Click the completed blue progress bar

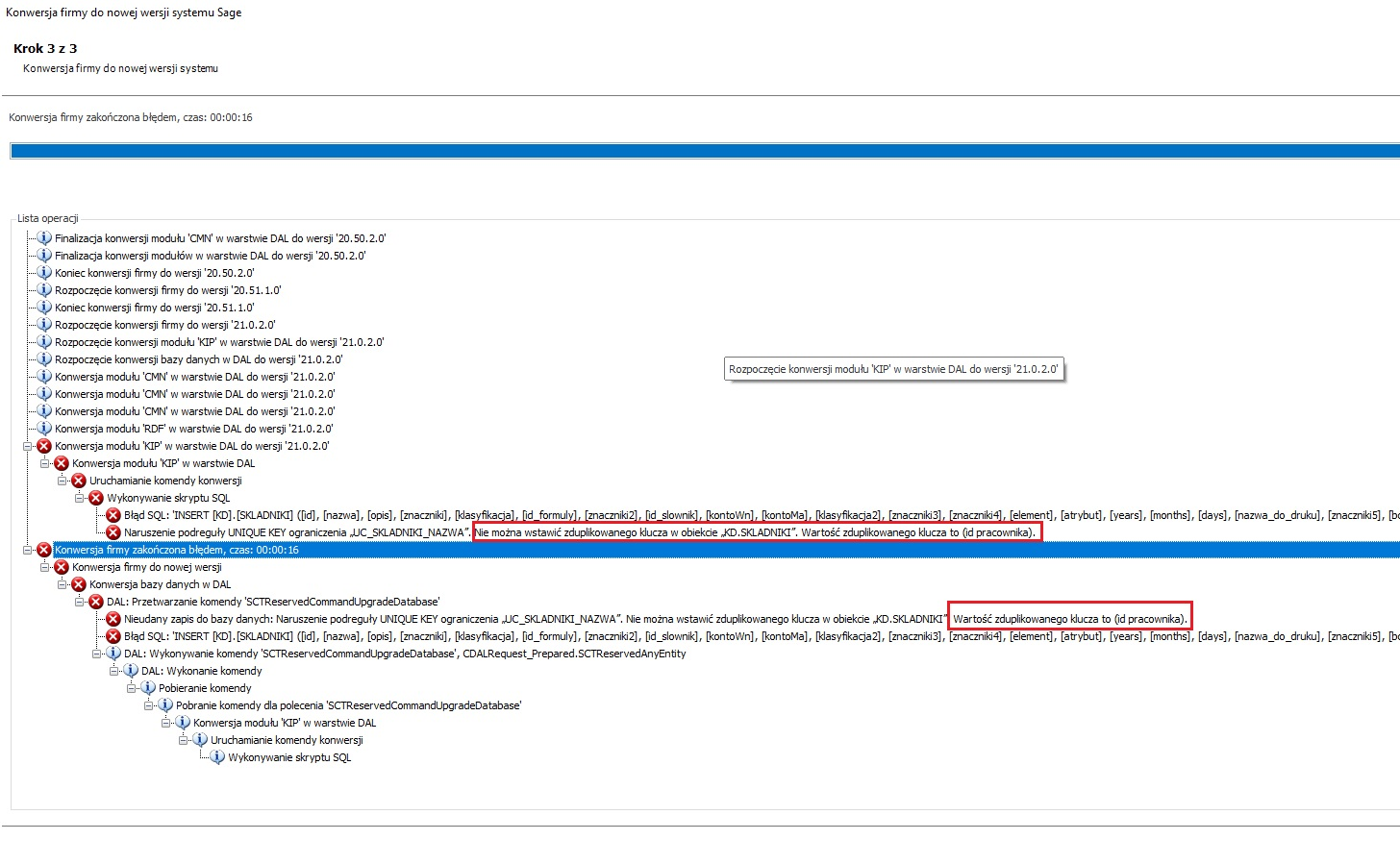[705, 151]
